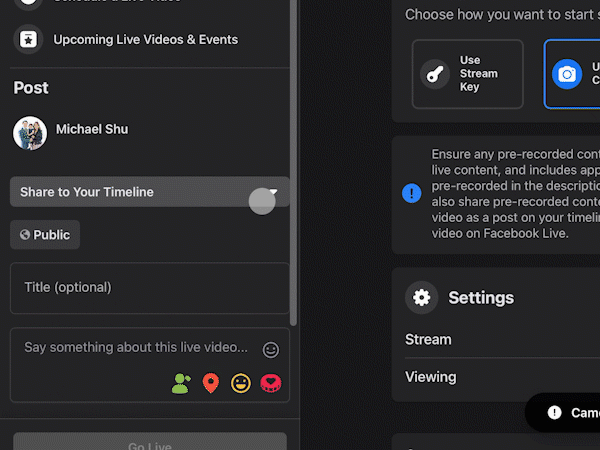Click the red heart raise money icon
Screen dimensions: 600x450
point(270,383)
